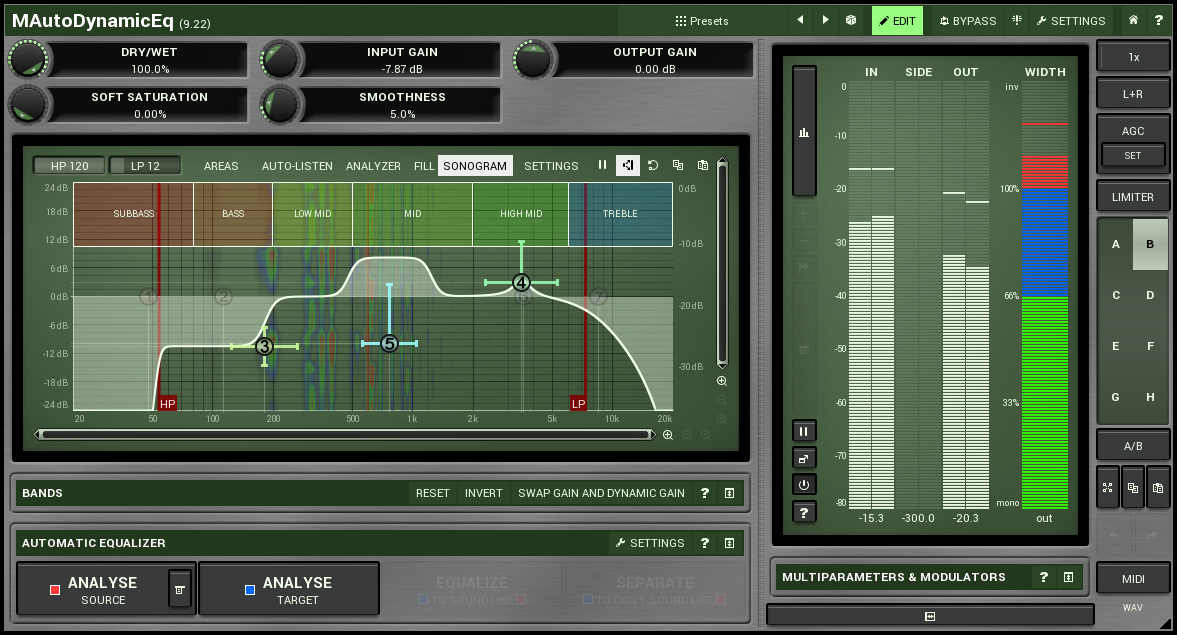Image resolution: width=1177 pixels, height=635 pixels.
Task: Enable AUTO-LISTEN in the EQ toolbar
Action: coord(297,166)
